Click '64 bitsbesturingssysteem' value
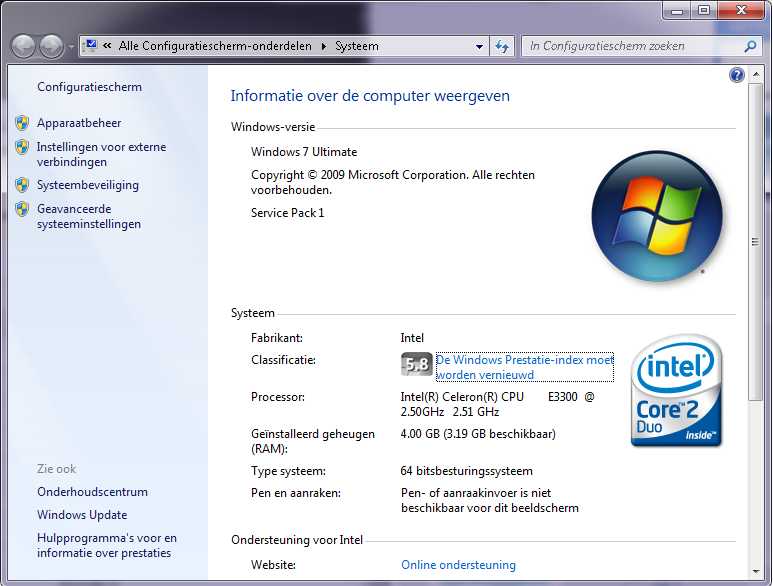This screenshot has width=773, height=586. [x=466, y=471]
